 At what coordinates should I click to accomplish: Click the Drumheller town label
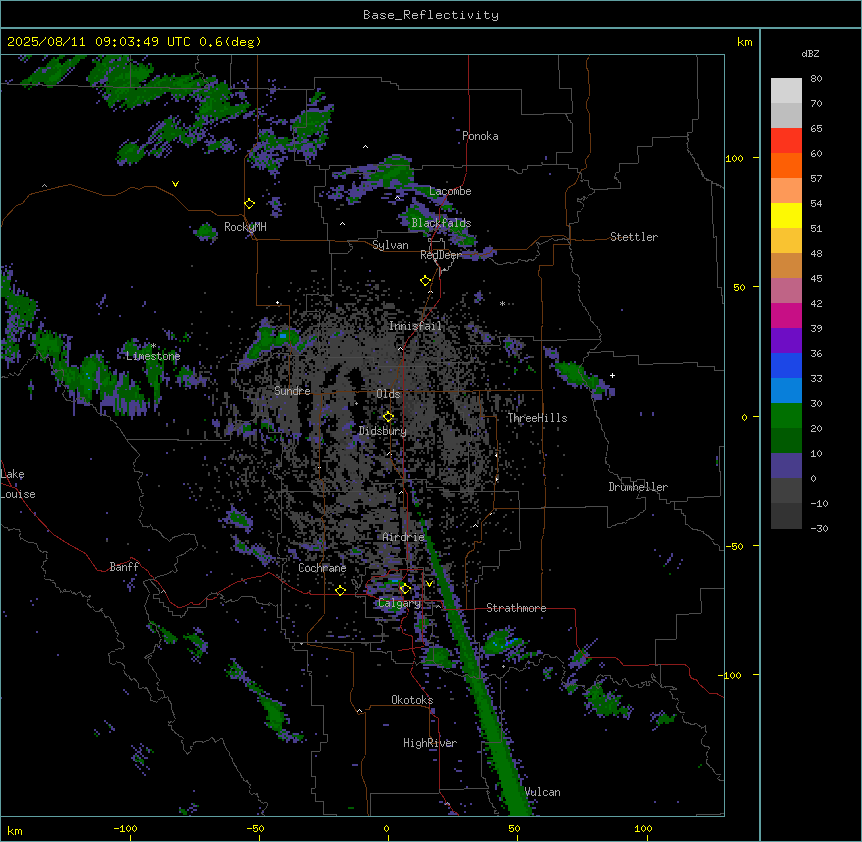coord(638,487)
